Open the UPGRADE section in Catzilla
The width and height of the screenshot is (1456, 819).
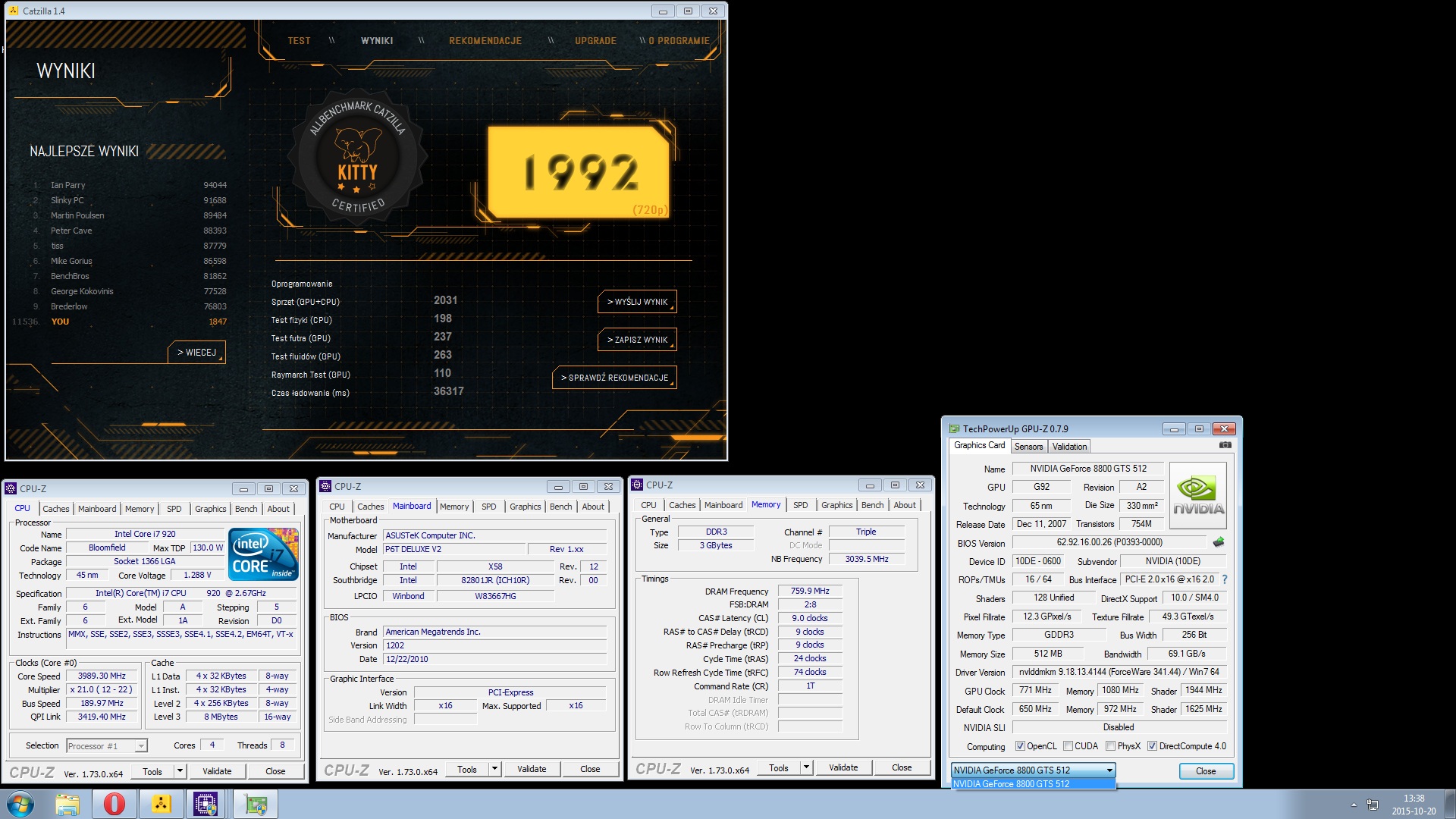[x=595, y=41]
